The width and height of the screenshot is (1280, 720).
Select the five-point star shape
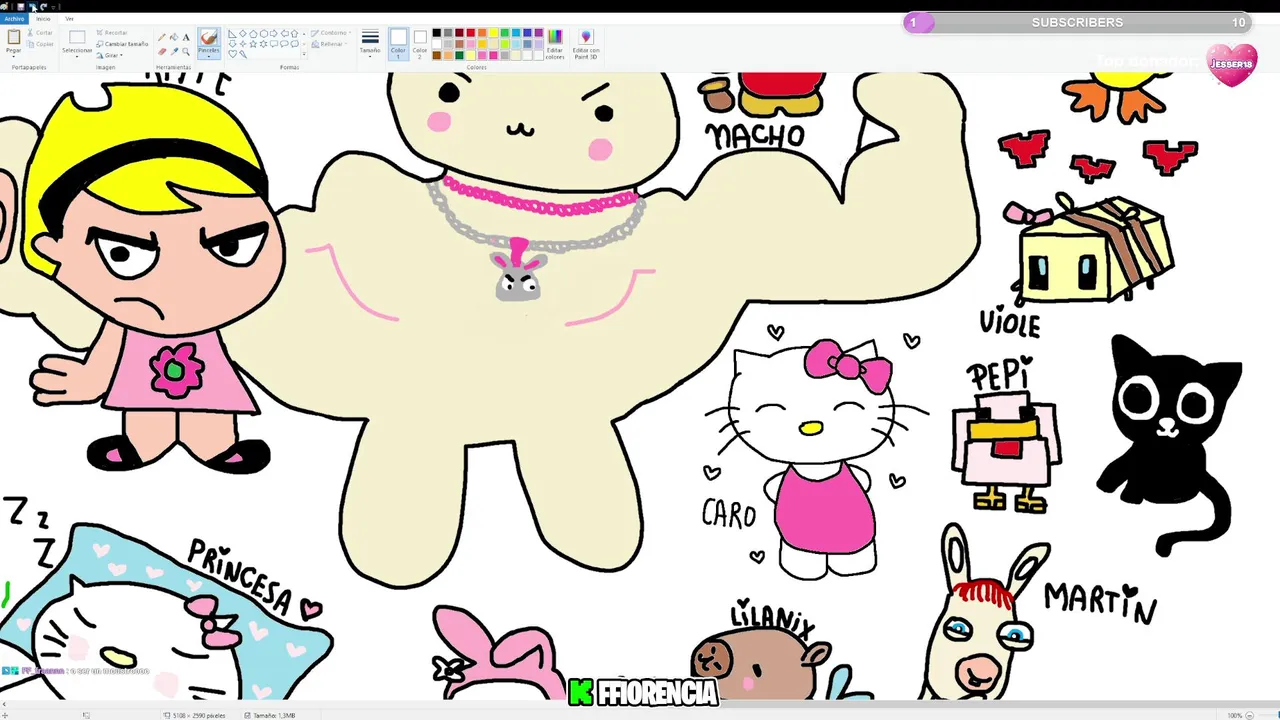[253, 44]
